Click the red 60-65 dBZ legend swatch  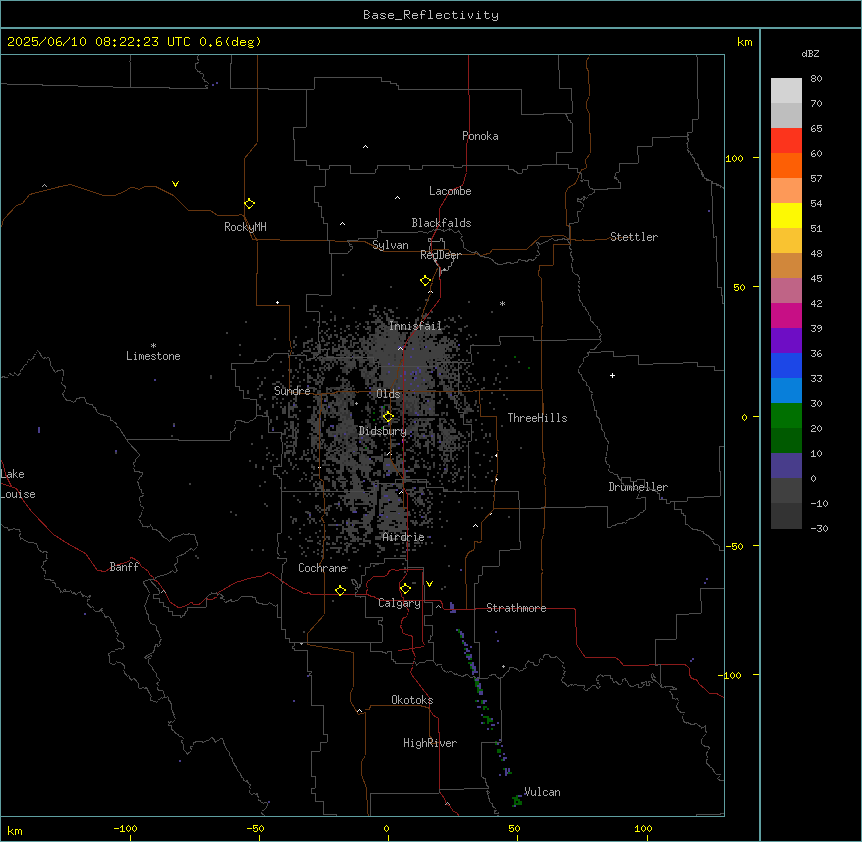(786, 140)
